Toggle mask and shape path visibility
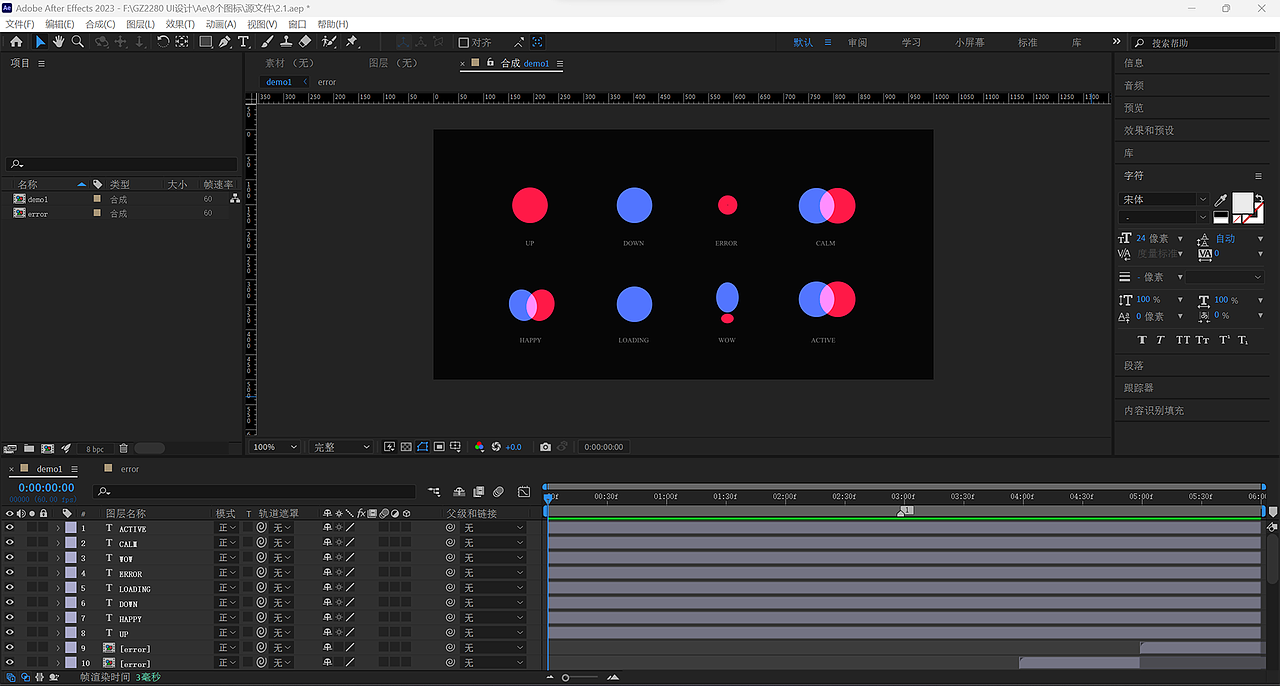Image resolution: width=1280 pixels, height=686 pixels. click(x=423, y=447)
